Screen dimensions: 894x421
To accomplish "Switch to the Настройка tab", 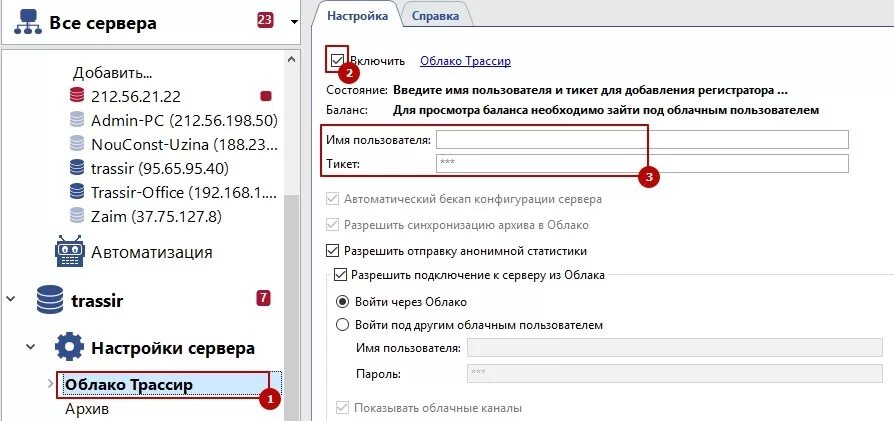I will pyautogui.click(x=357, y=15).
